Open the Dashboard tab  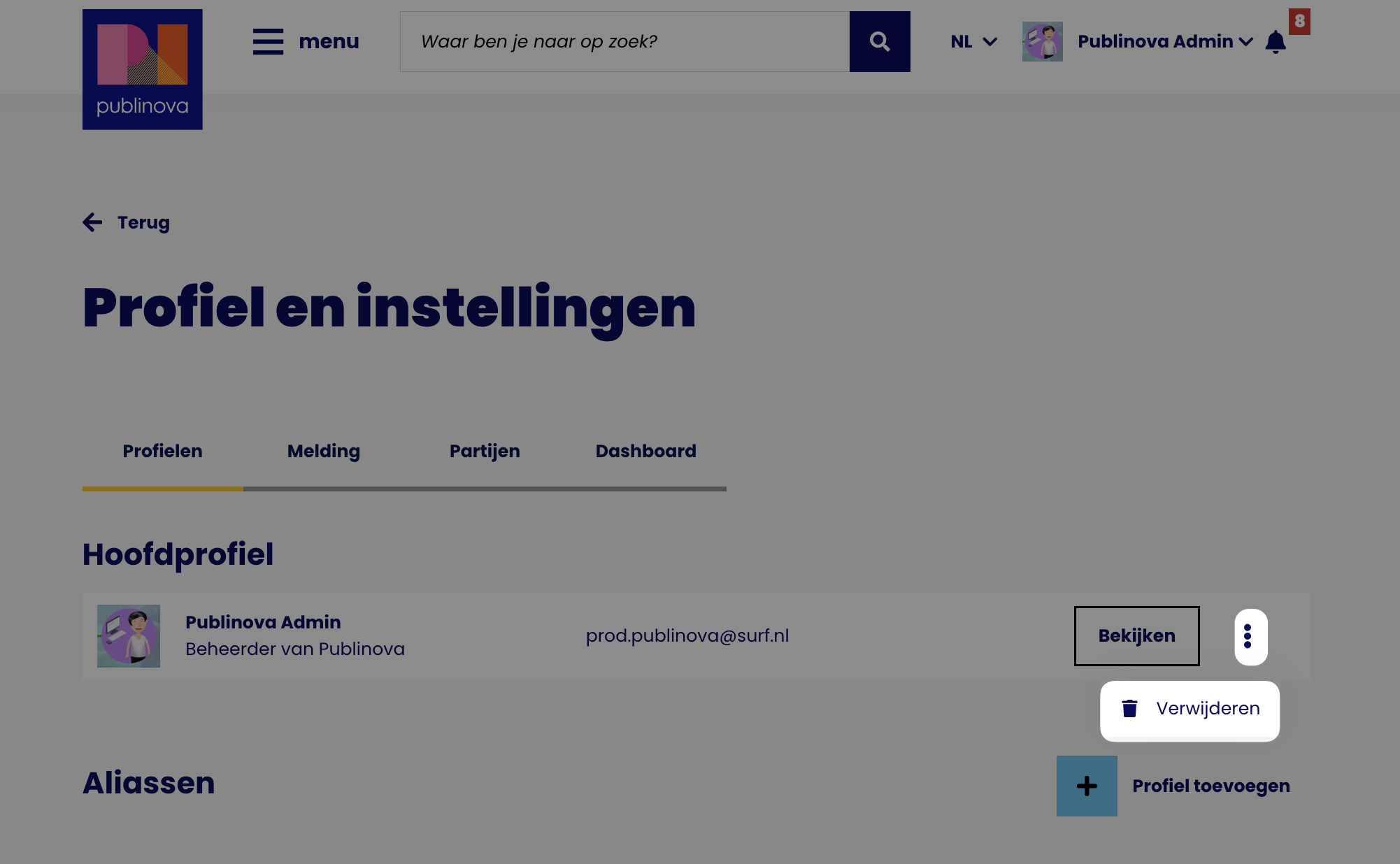645,451
